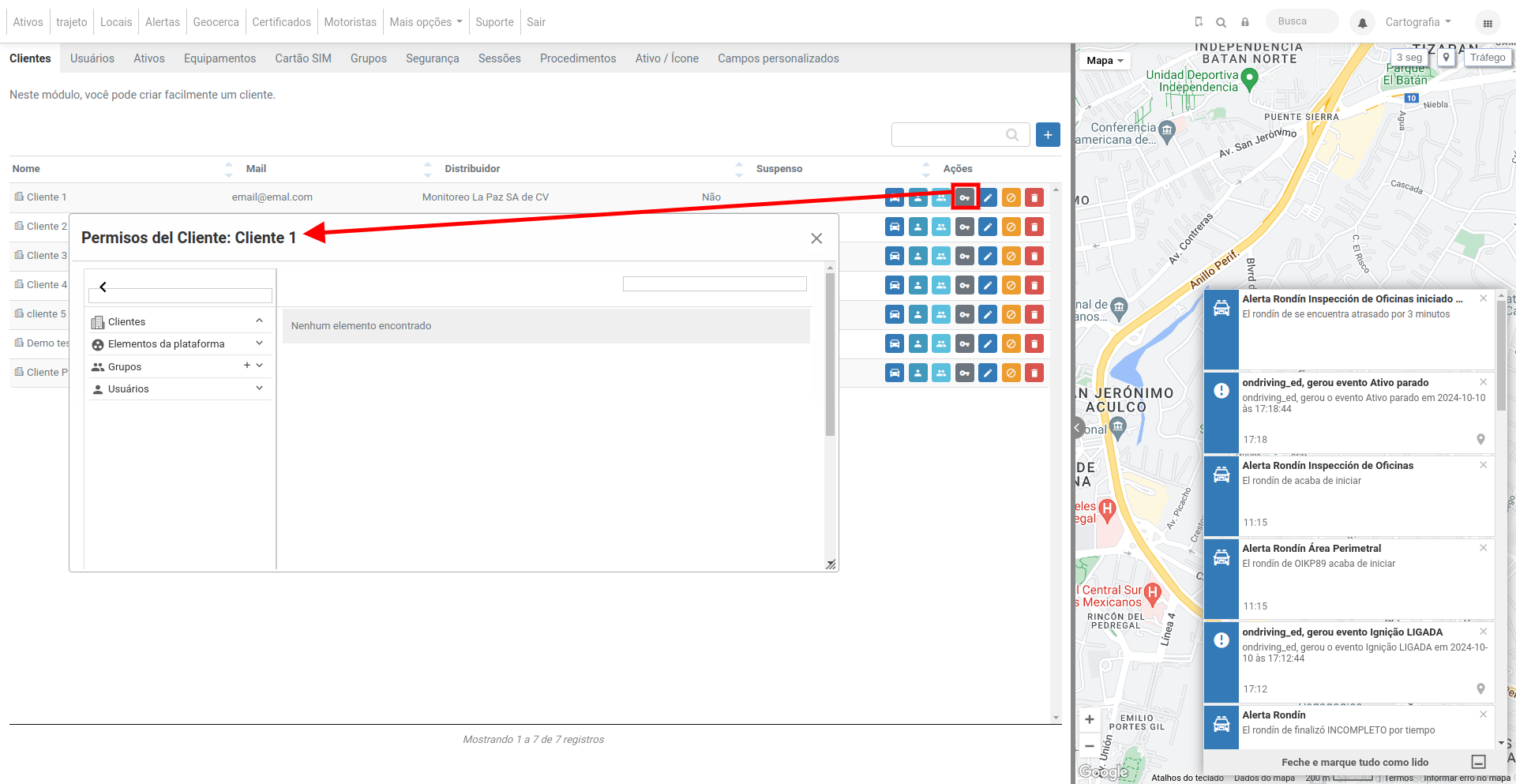Delete the Demo test client row

click(x=1034, y=343)
